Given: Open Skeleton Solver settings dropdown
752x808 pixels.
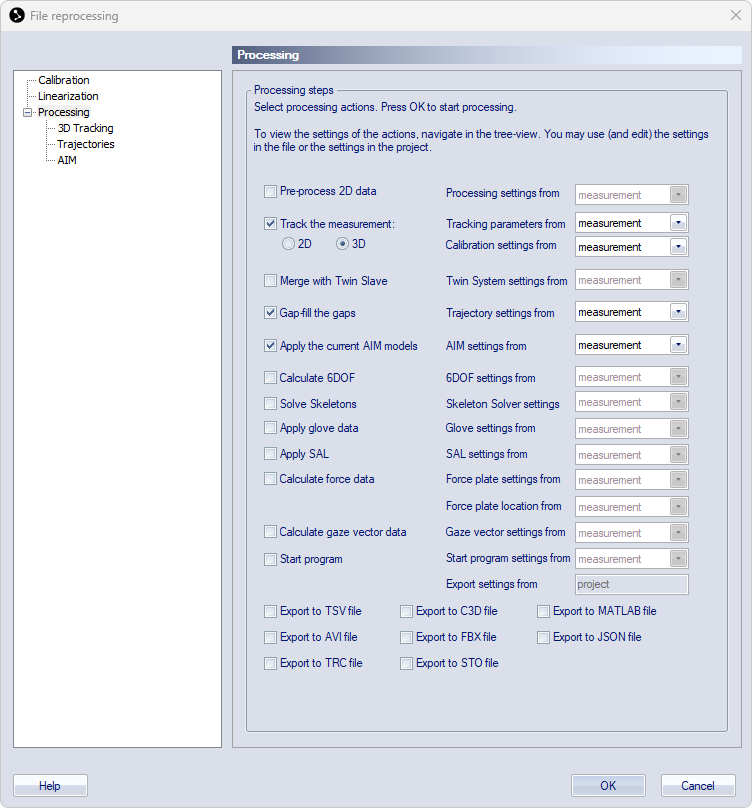Looking at the screenshot, I should (631, 402).
